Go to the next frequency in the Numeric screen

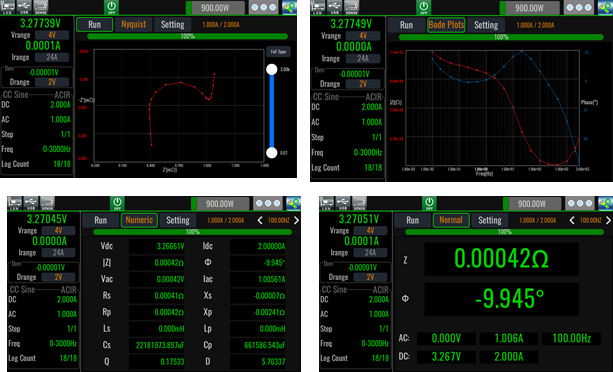(296, 220)
